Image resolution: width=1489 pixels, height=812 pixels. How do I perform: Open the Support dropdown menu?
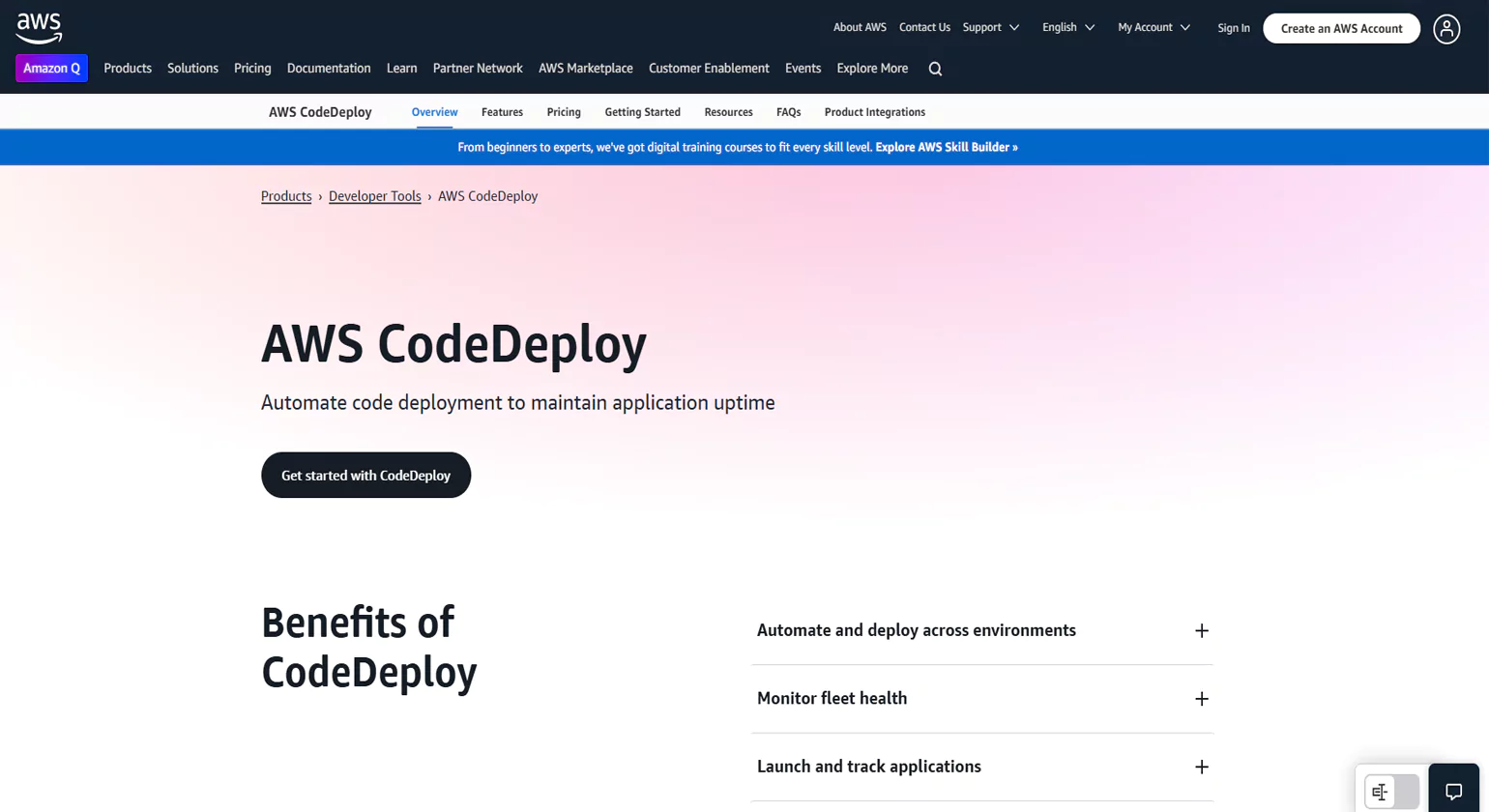tap(990, 27)
